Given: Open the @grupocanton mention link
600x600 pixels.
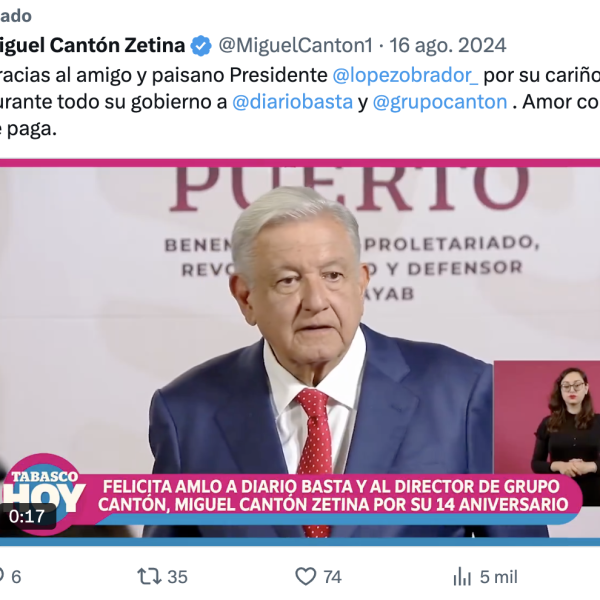Looking at the screenshot, I should pyautogui.click(x=440, y=102).
